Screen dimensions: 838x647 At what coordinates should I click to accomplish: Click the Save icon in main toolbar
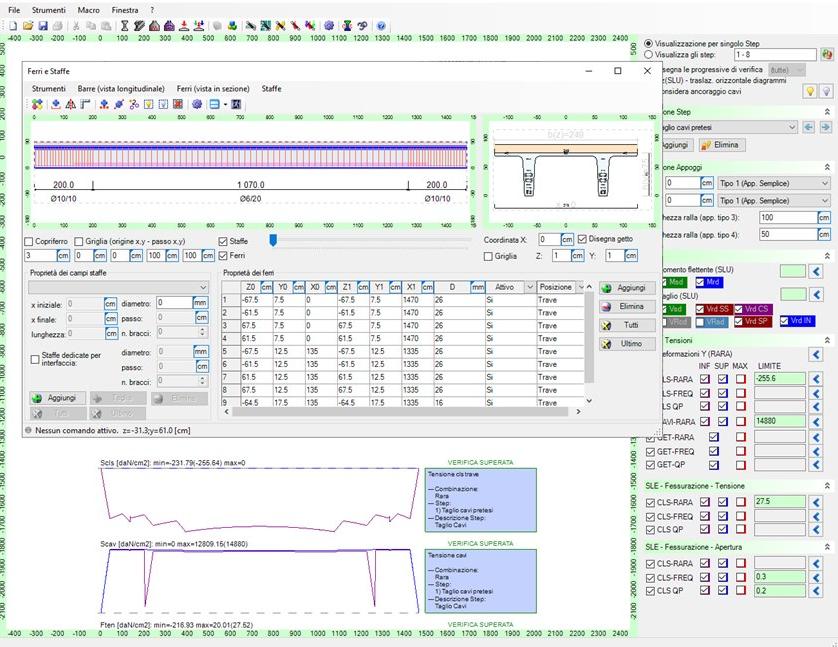tap(43, 26)
